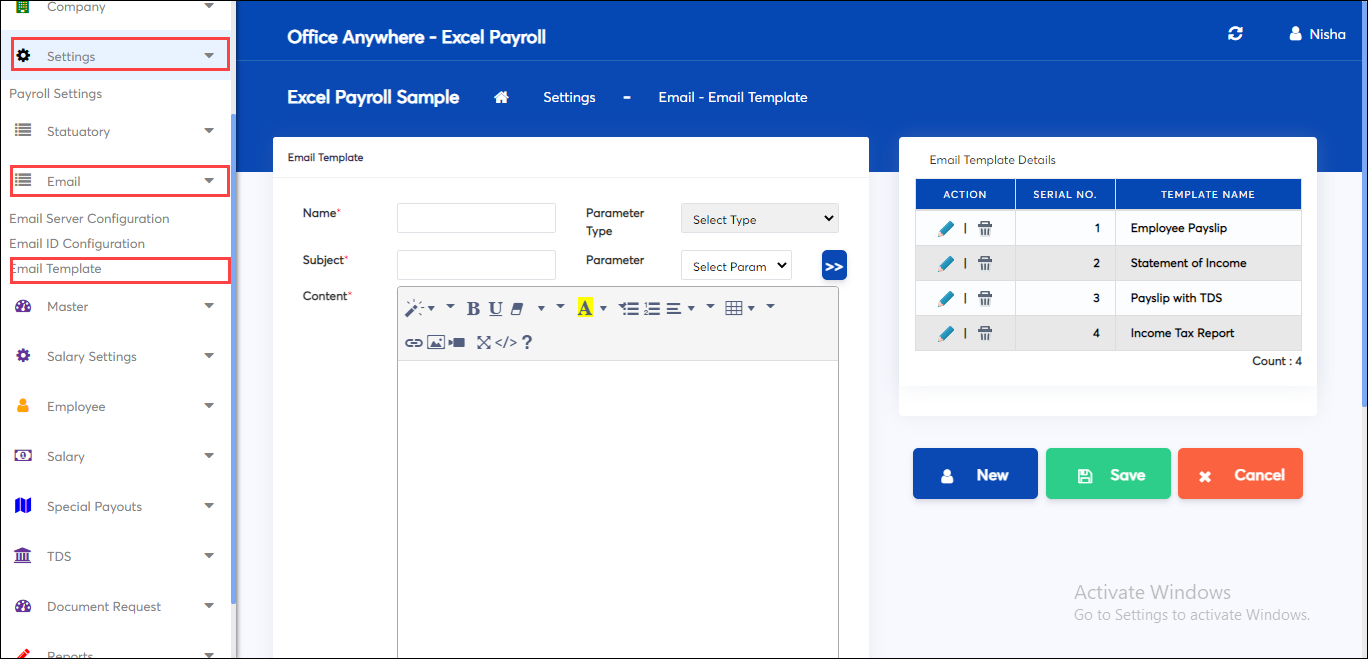Insert an ordered numbered list
The image size is (1368, 659).
[x=652, y=308]
